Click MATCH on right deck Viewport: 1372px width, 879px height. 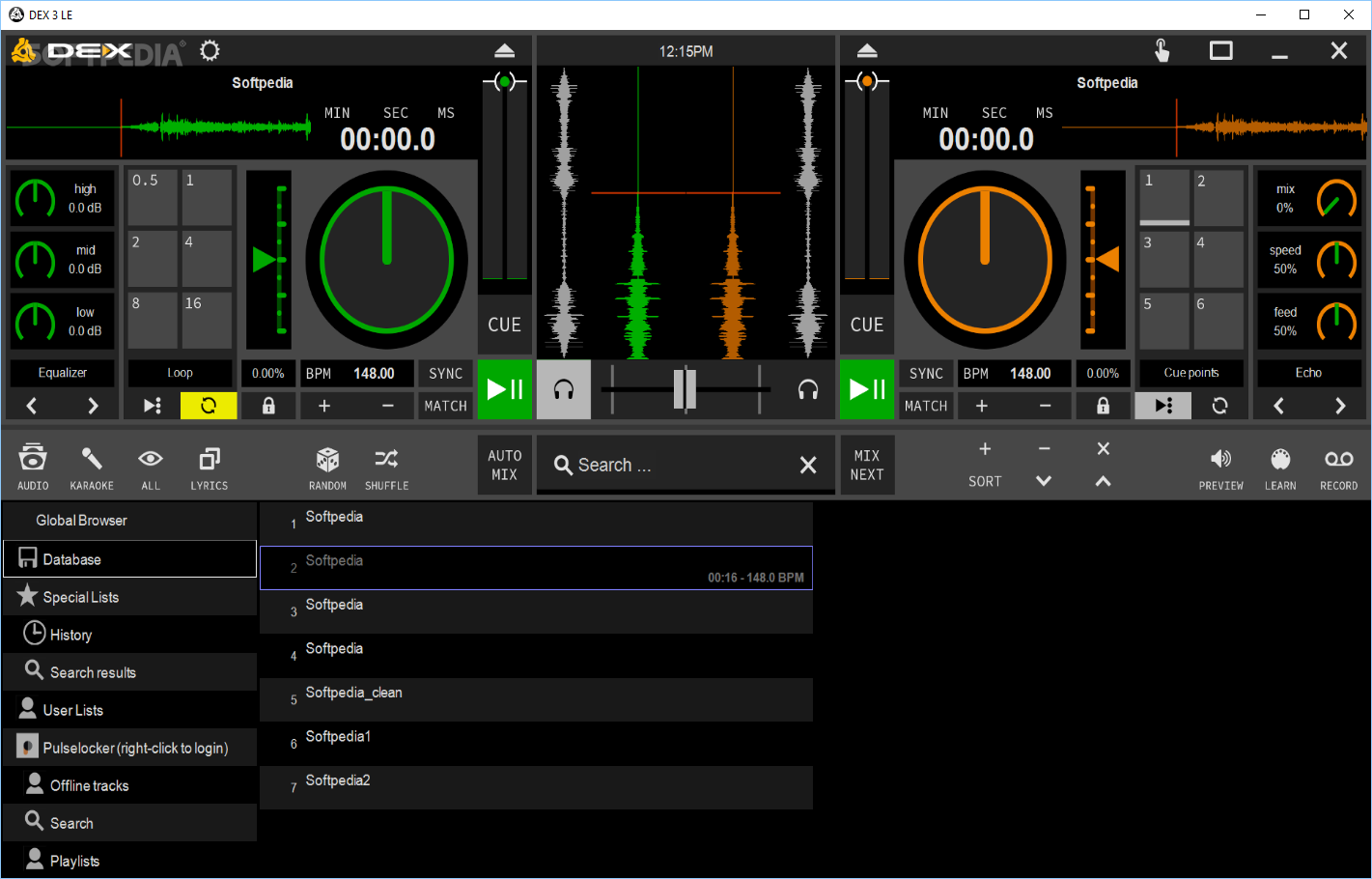point(926,406)
